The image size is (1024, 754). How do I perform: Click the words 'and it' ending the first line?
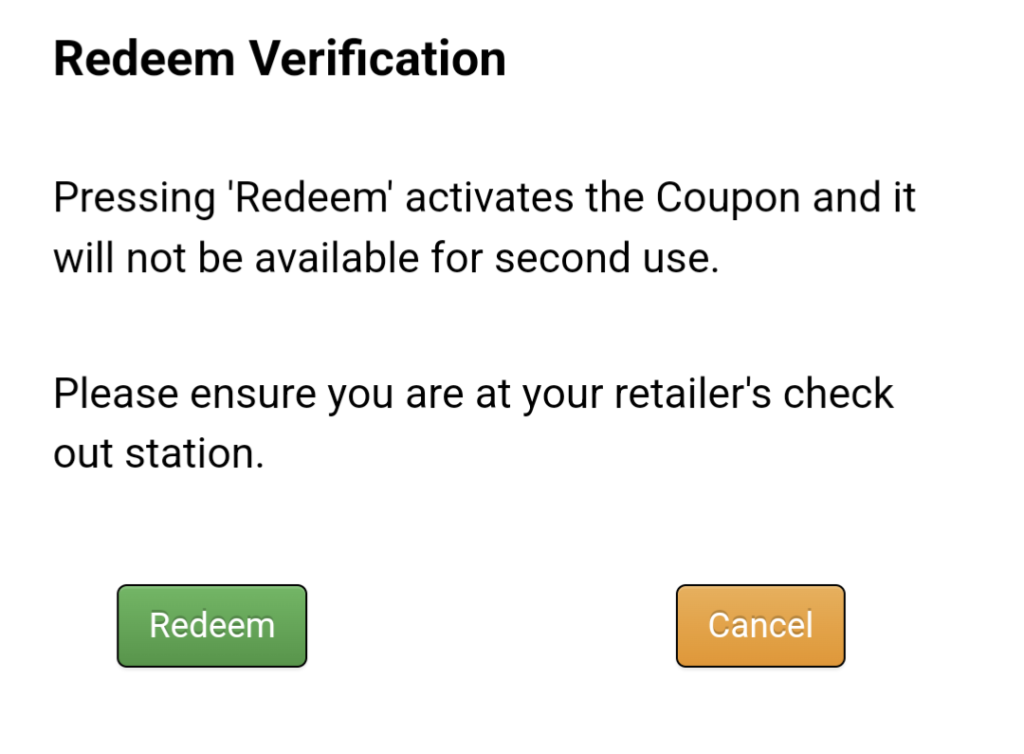pos(864,198)
